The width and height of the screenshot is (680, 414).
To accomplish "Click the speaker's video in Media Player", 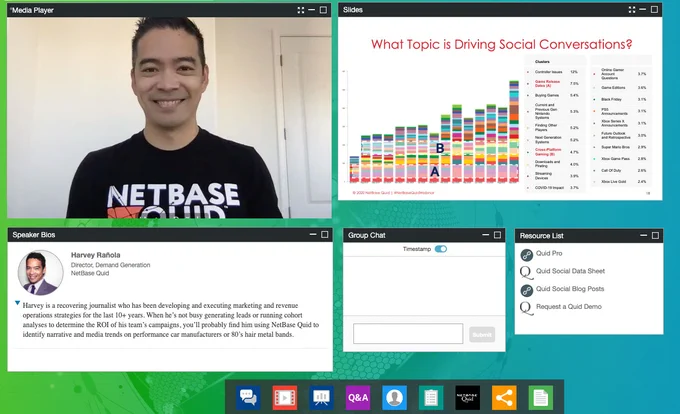I will (x=170, y=117).
